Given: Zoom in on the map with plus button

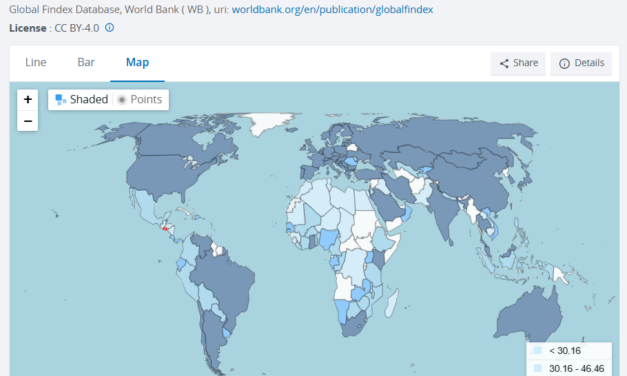Looking at the screenshot, I should click(x=28, y=99).
